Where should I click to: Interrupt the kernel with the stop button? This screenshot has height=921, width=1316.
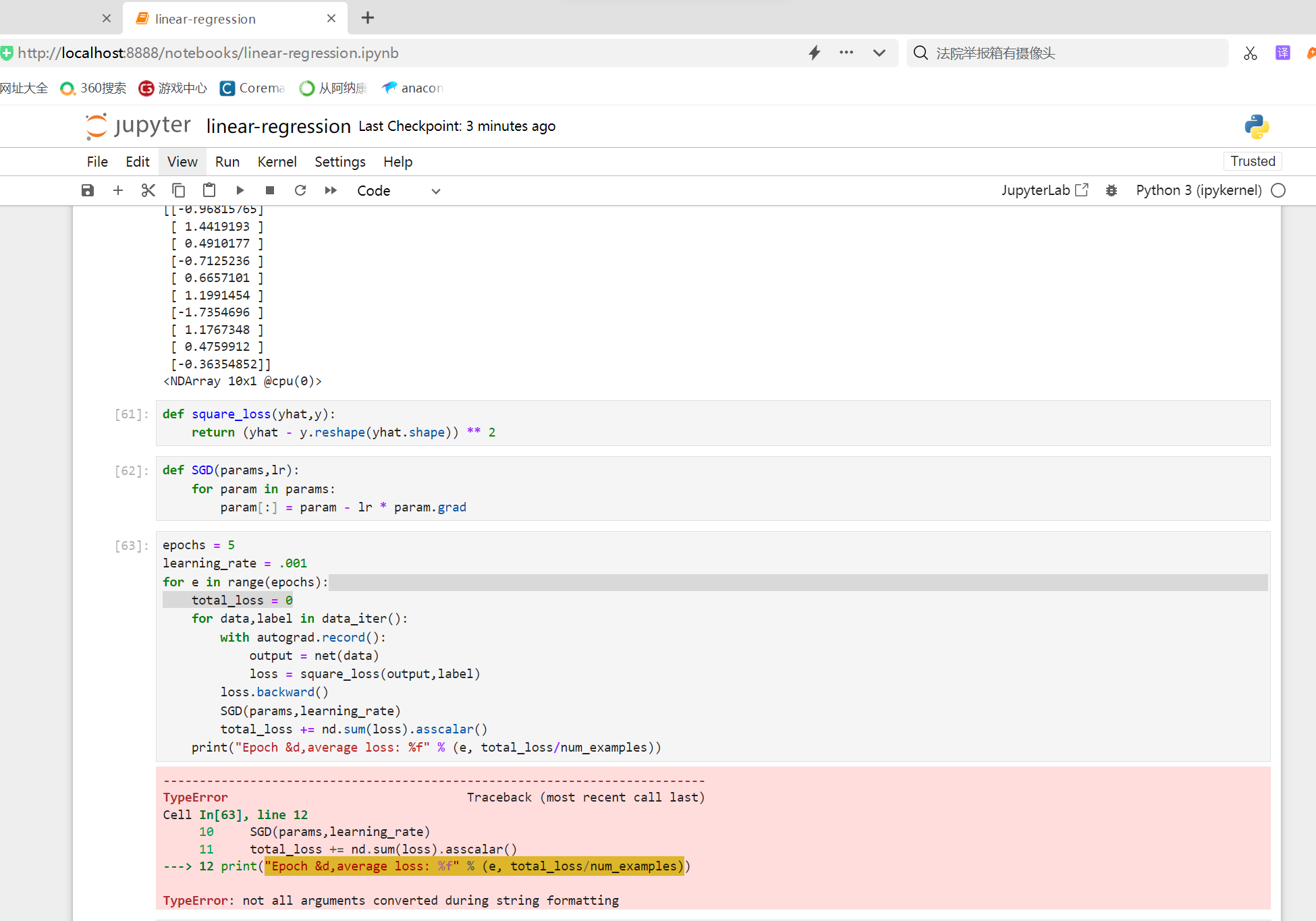[270, 190]
